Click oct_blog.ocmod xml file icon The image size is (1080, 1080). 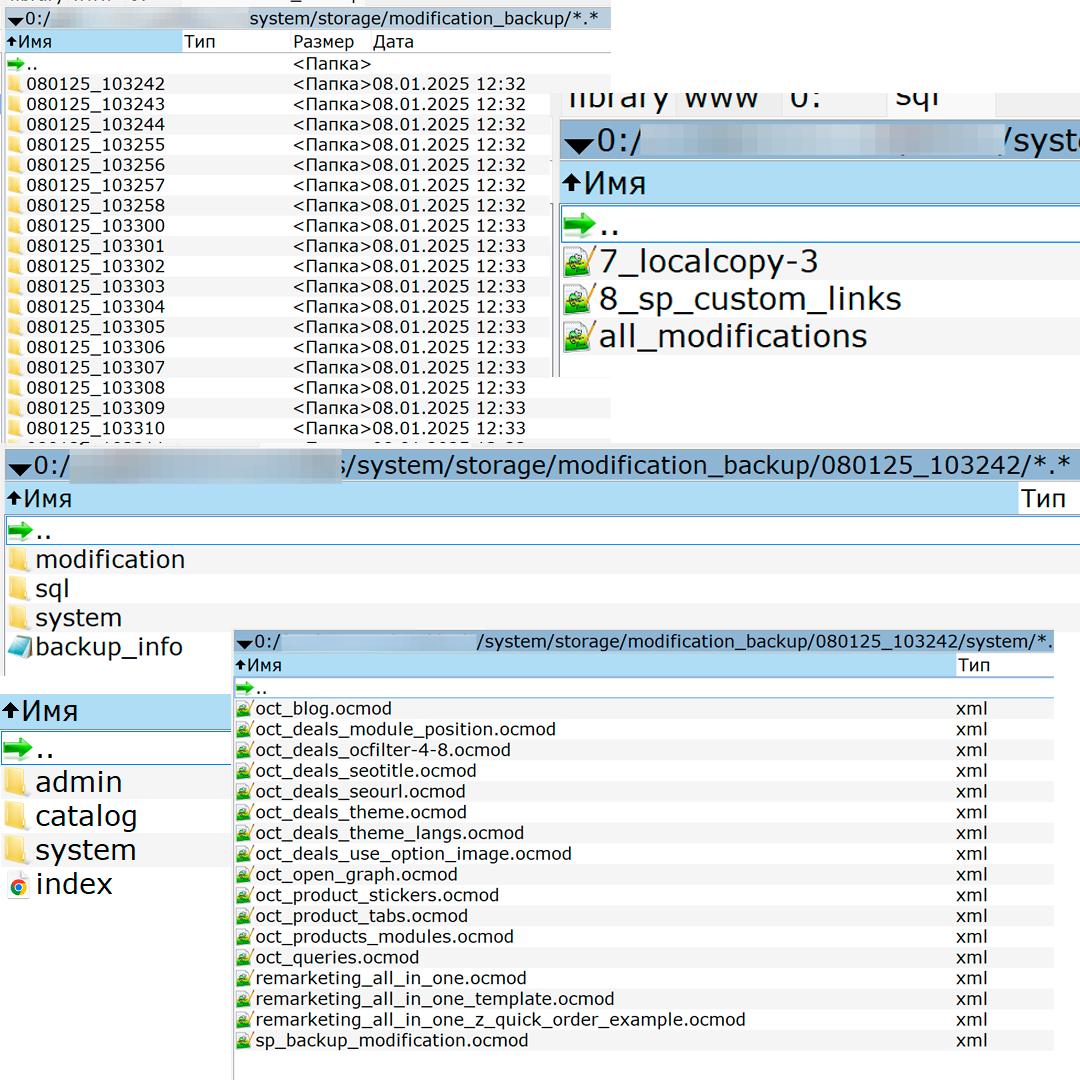pyautogui.click(x=244, y=709)
